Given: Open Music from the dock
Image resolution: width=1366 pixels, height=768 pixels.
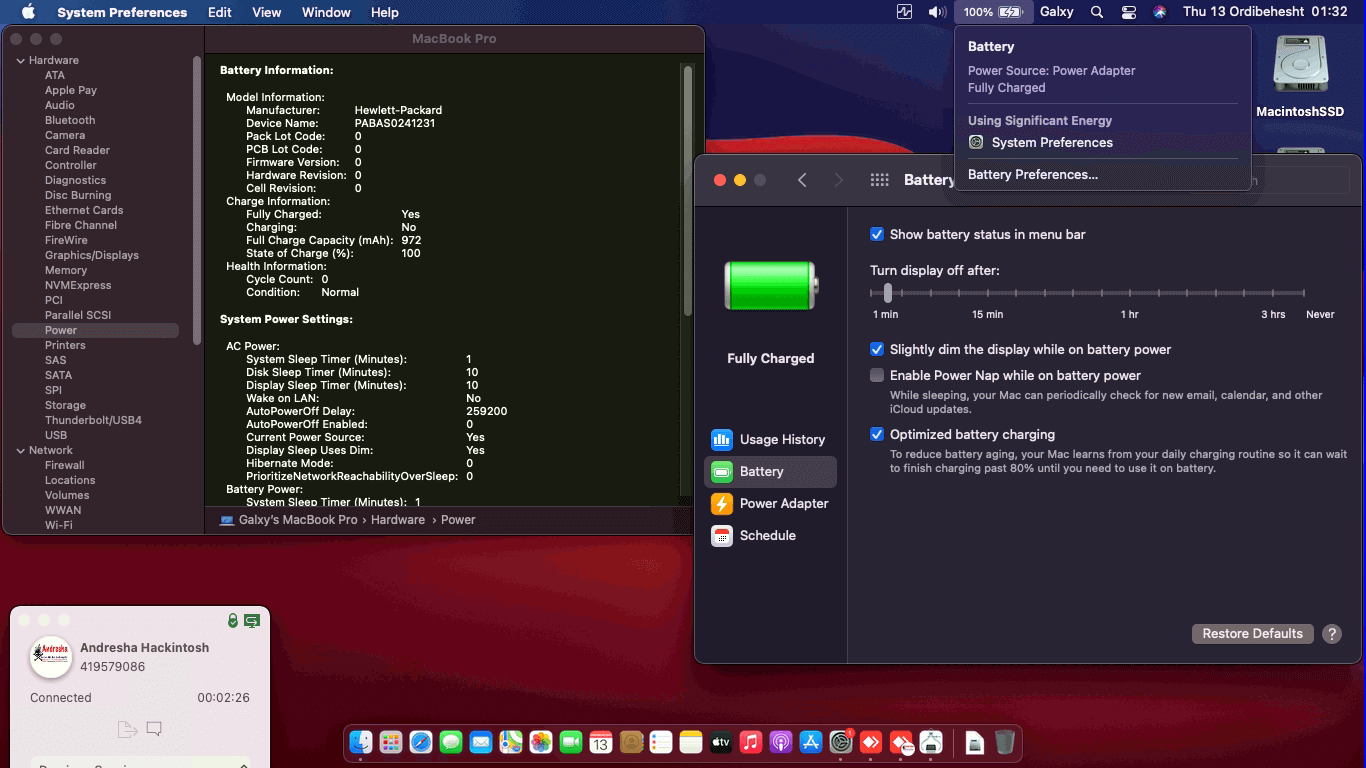Looking at the screenshot, I should 751,742.
